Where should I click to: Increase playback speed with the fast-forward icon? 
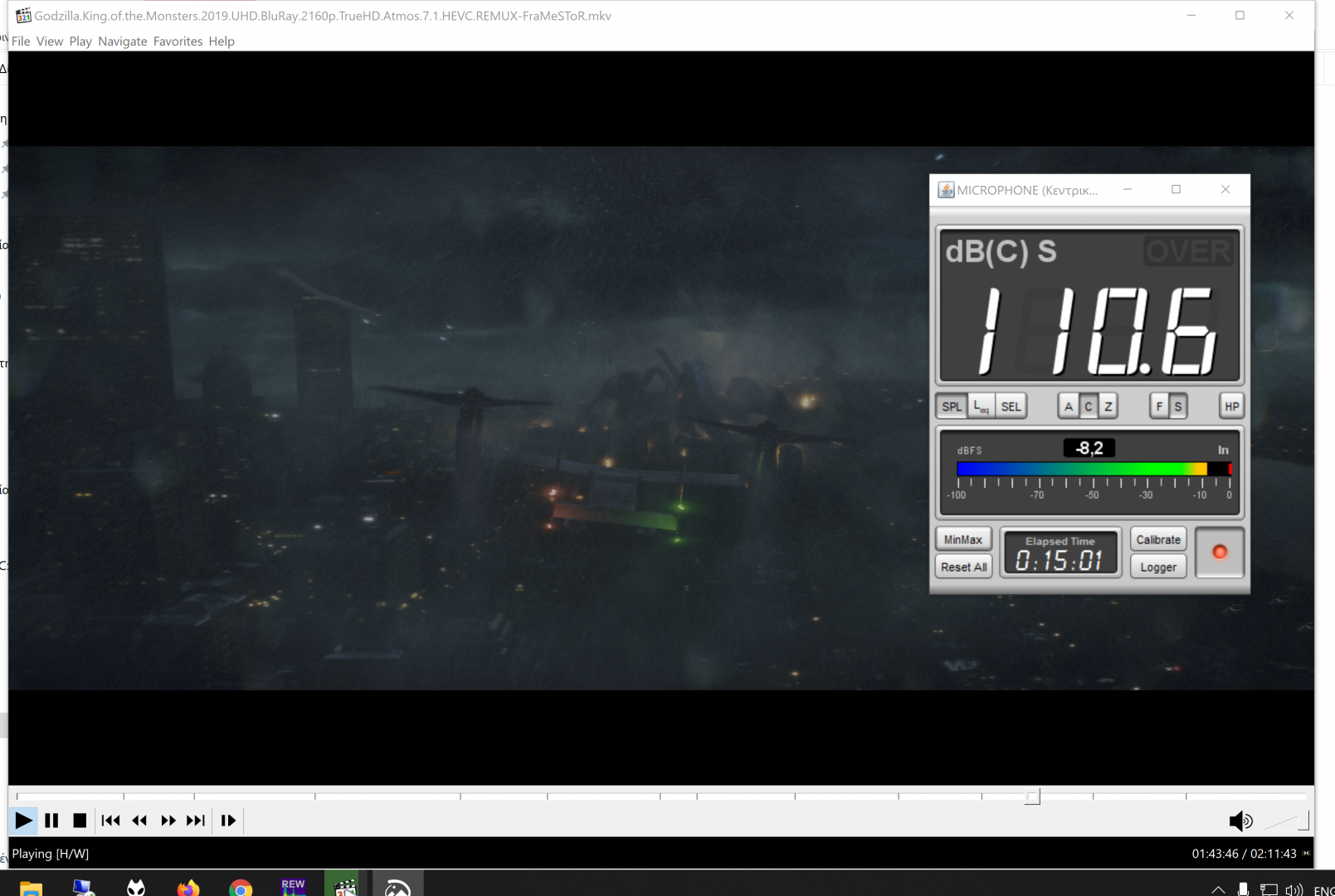click(x=168, y=821)
